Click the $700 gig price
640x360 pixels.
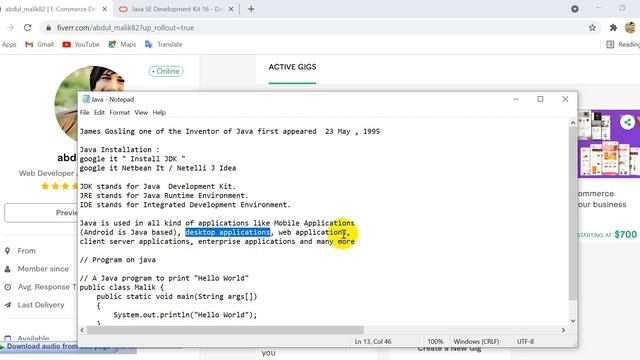click(626, 235)
